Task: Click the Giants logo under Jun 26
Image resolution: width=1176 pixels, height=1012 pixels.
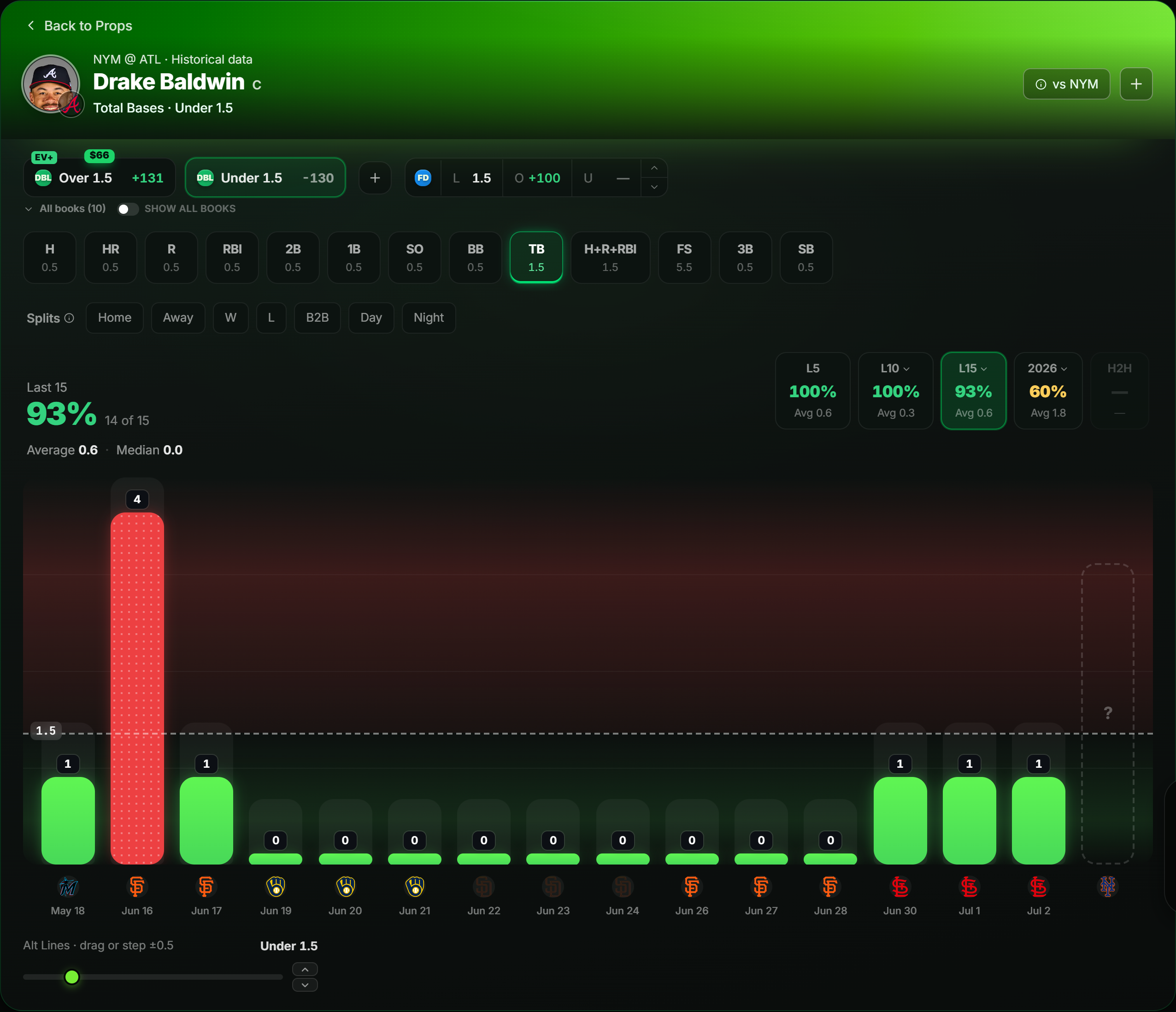Action: pos(692,887)
